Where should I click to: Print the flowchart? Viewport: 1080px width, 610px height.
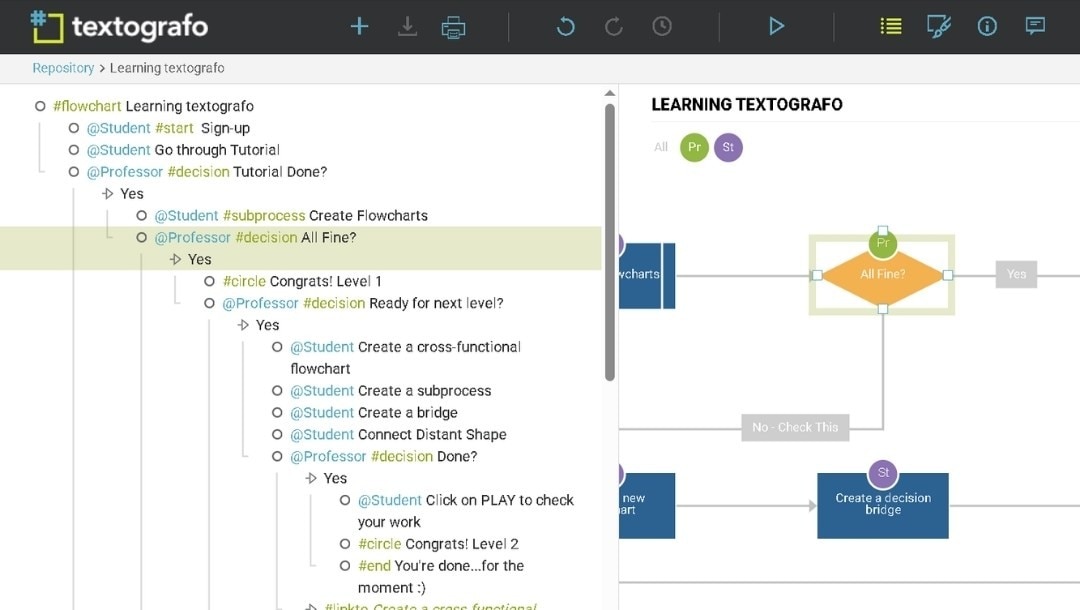click(453, 27)
